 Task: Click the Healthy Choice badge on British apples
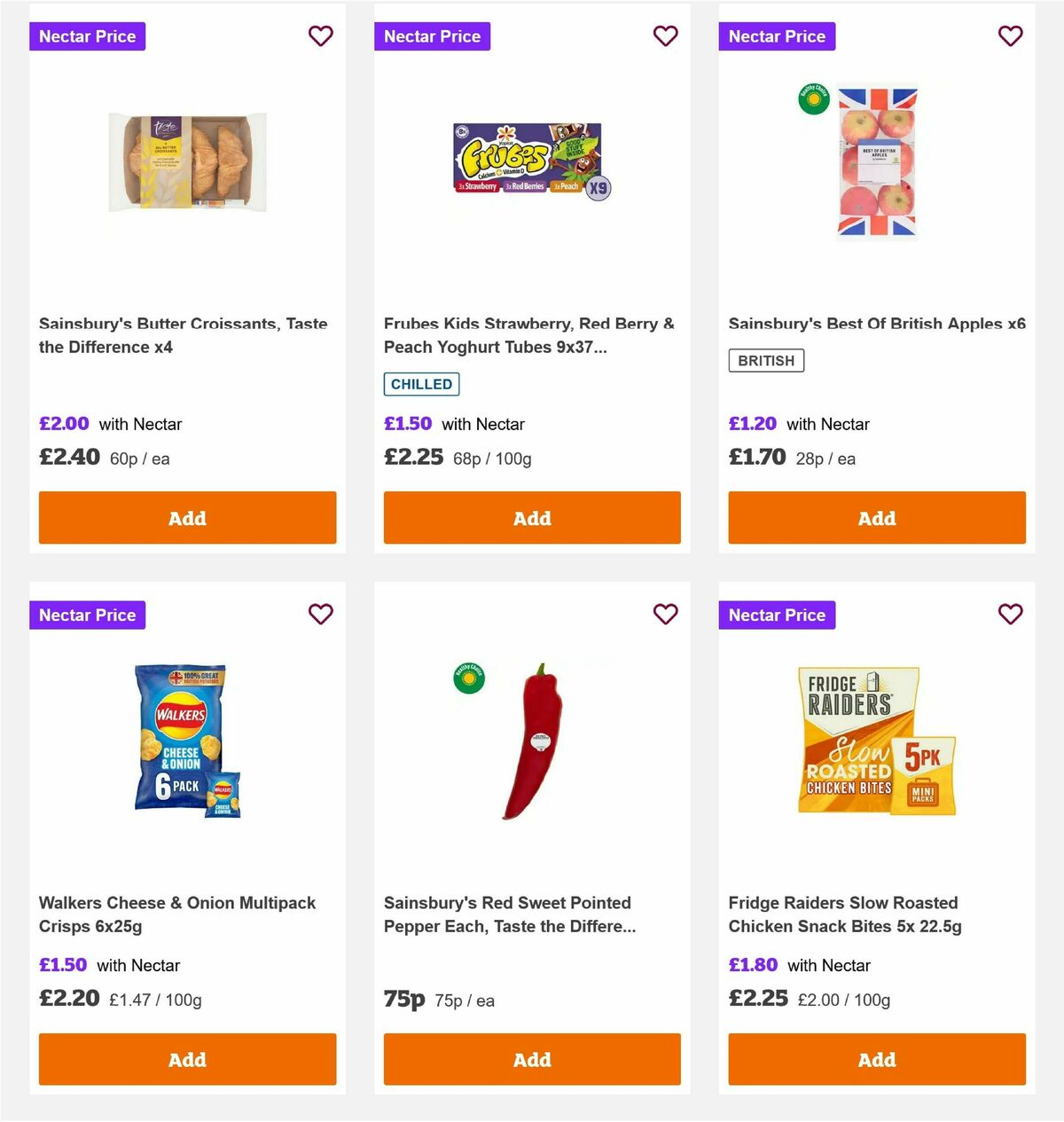tap(811, 99)
